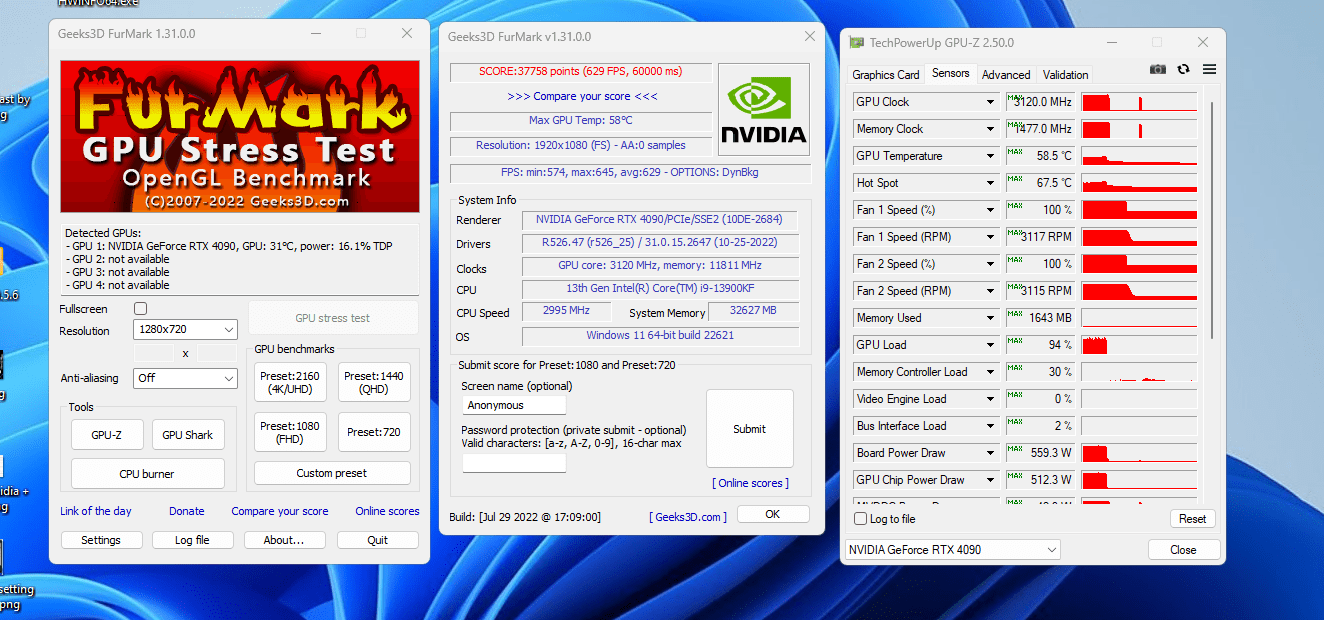
Task: Open the Validation tab in GPU-Z
Action: (1065, 75)
